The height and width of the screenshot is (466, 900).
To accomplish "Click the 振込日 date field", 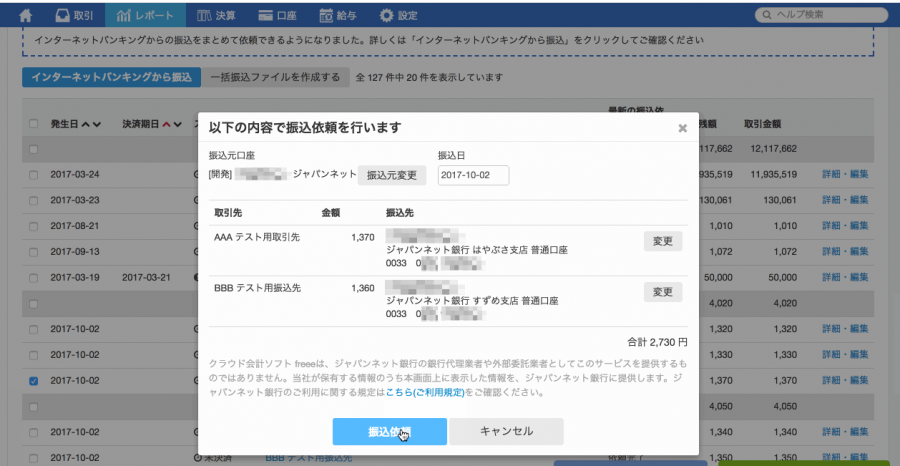I will pyautogui.click(x=473, y=175).
